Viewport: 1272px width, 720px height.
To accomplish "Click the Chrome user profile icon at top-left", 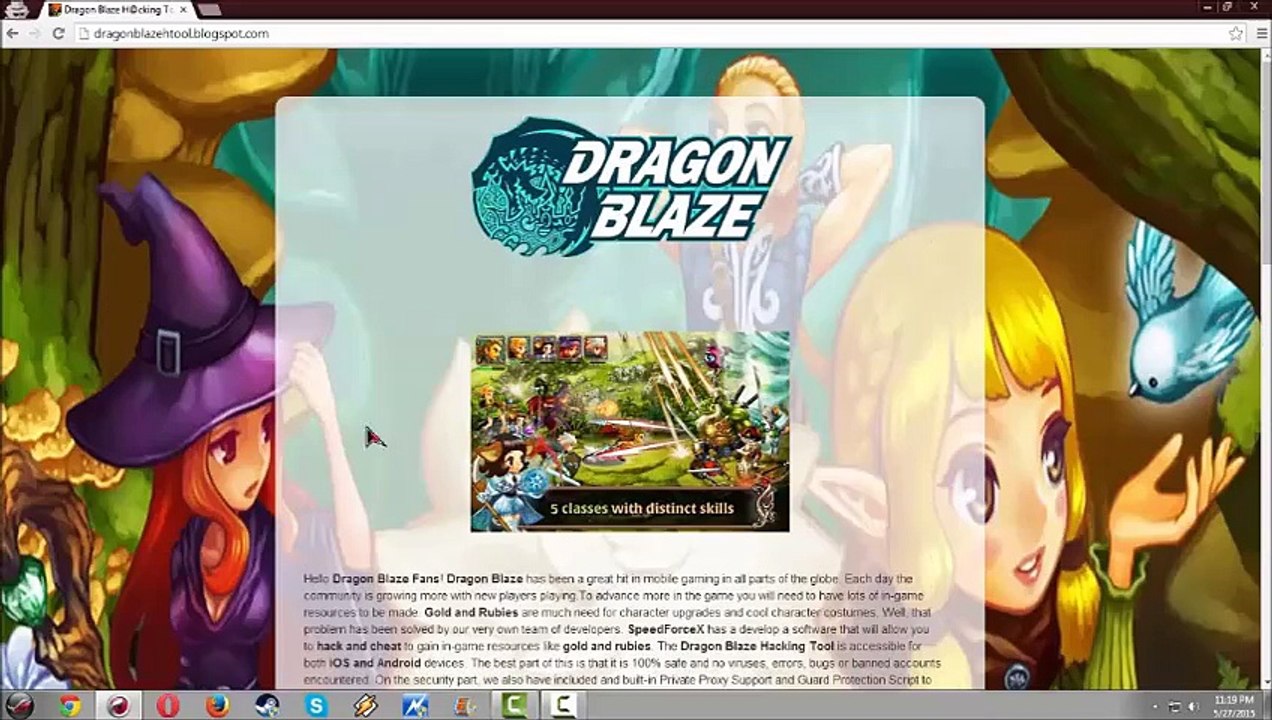I will pyautogui.click(x=16, y=9).
